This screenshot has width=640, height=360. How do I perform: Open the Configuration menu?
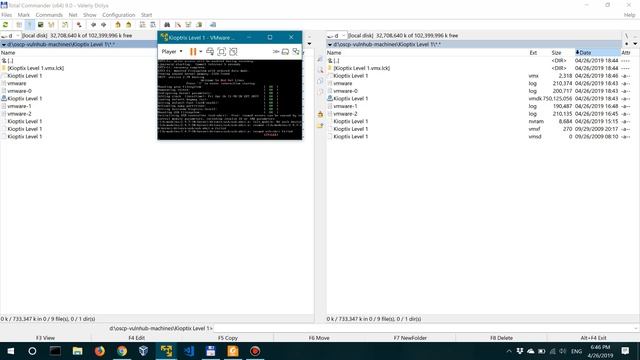(118, 15)
